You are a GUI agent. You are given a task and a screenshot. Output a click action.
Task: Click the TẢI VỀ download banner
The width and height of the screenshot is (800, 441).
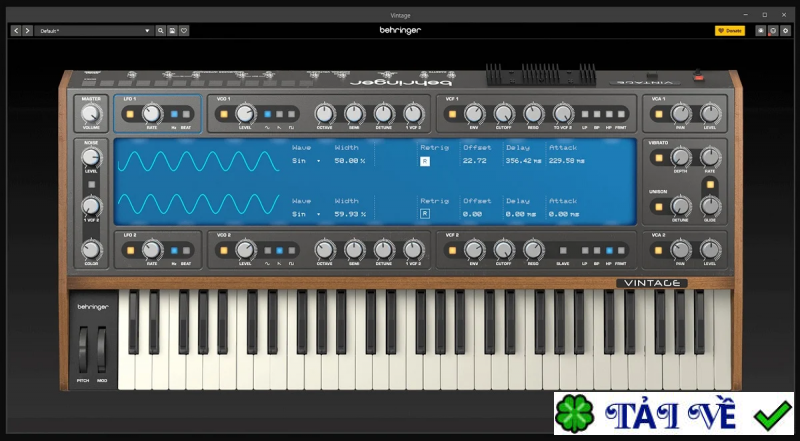(x=674, y=413)
